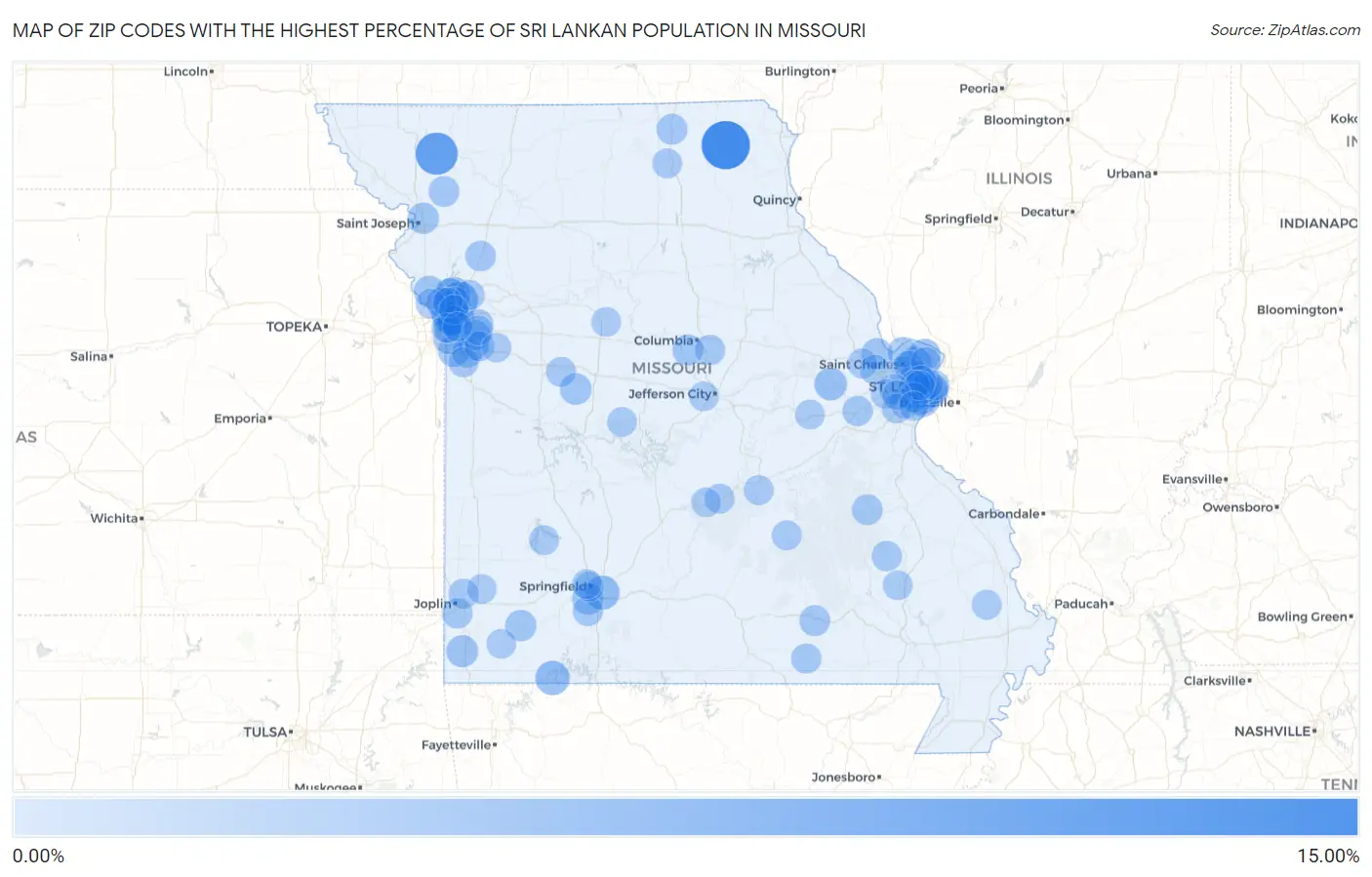Click the Wichita city label
Screen dimensions: 1372x877
pos(115,518)
